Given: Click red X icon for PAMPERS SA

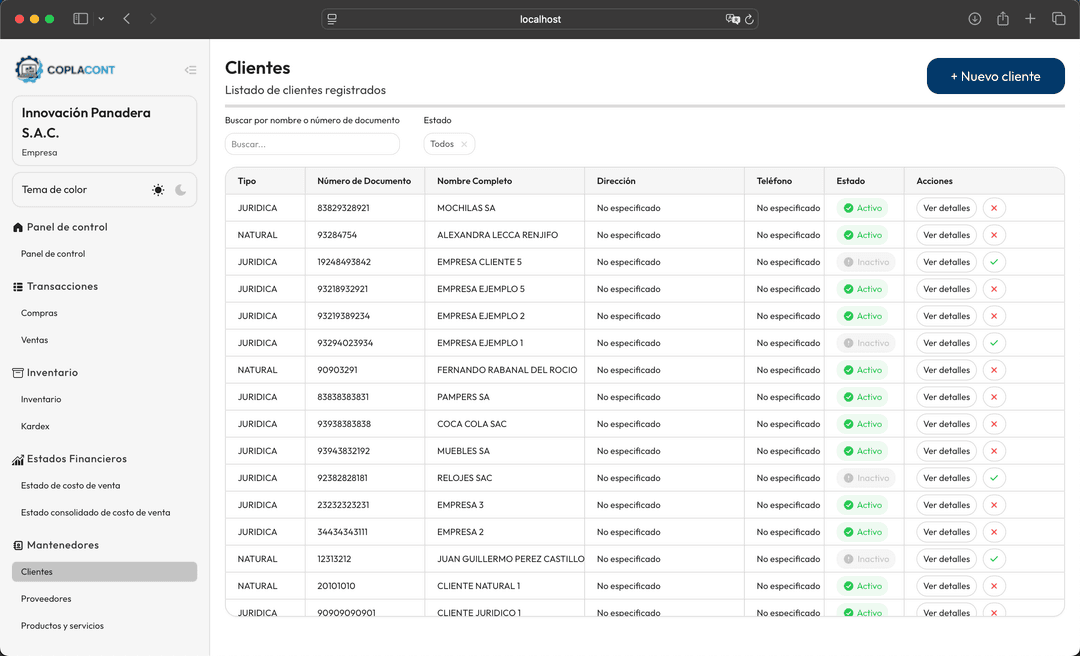Looking at the screenshot, I should (993, 397).
